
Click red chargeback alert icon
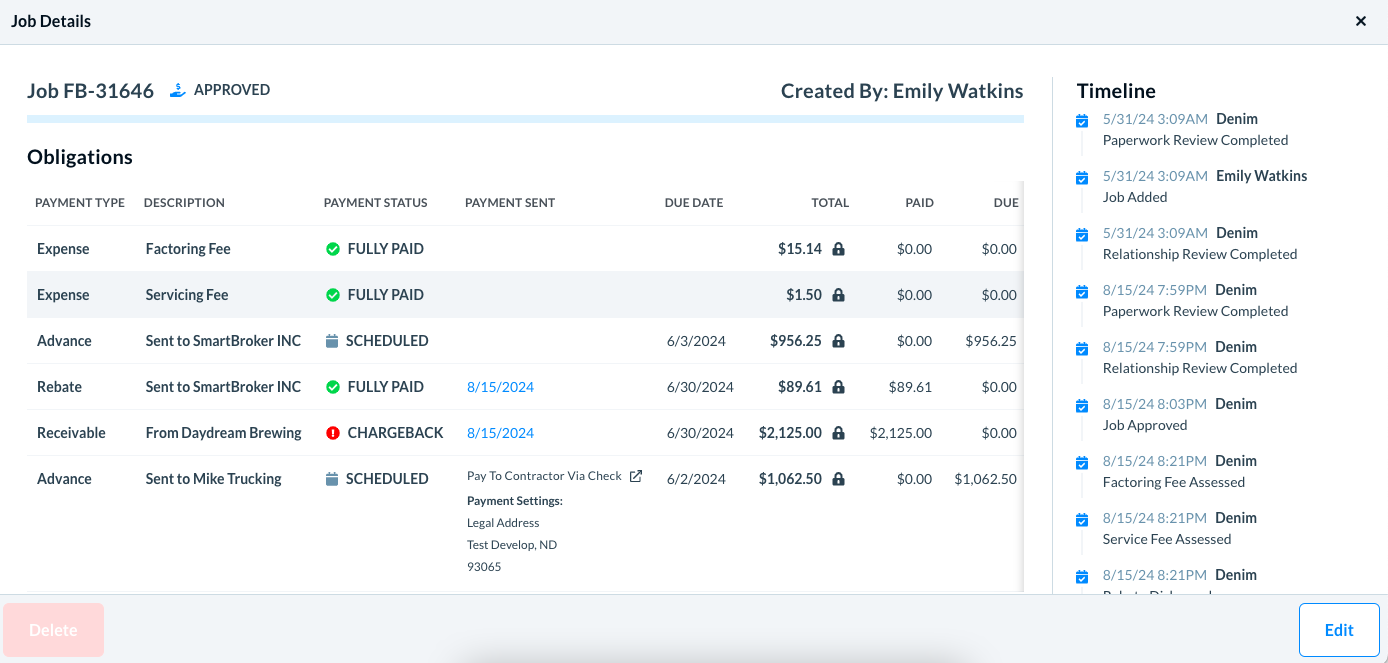tap(333, 433)
